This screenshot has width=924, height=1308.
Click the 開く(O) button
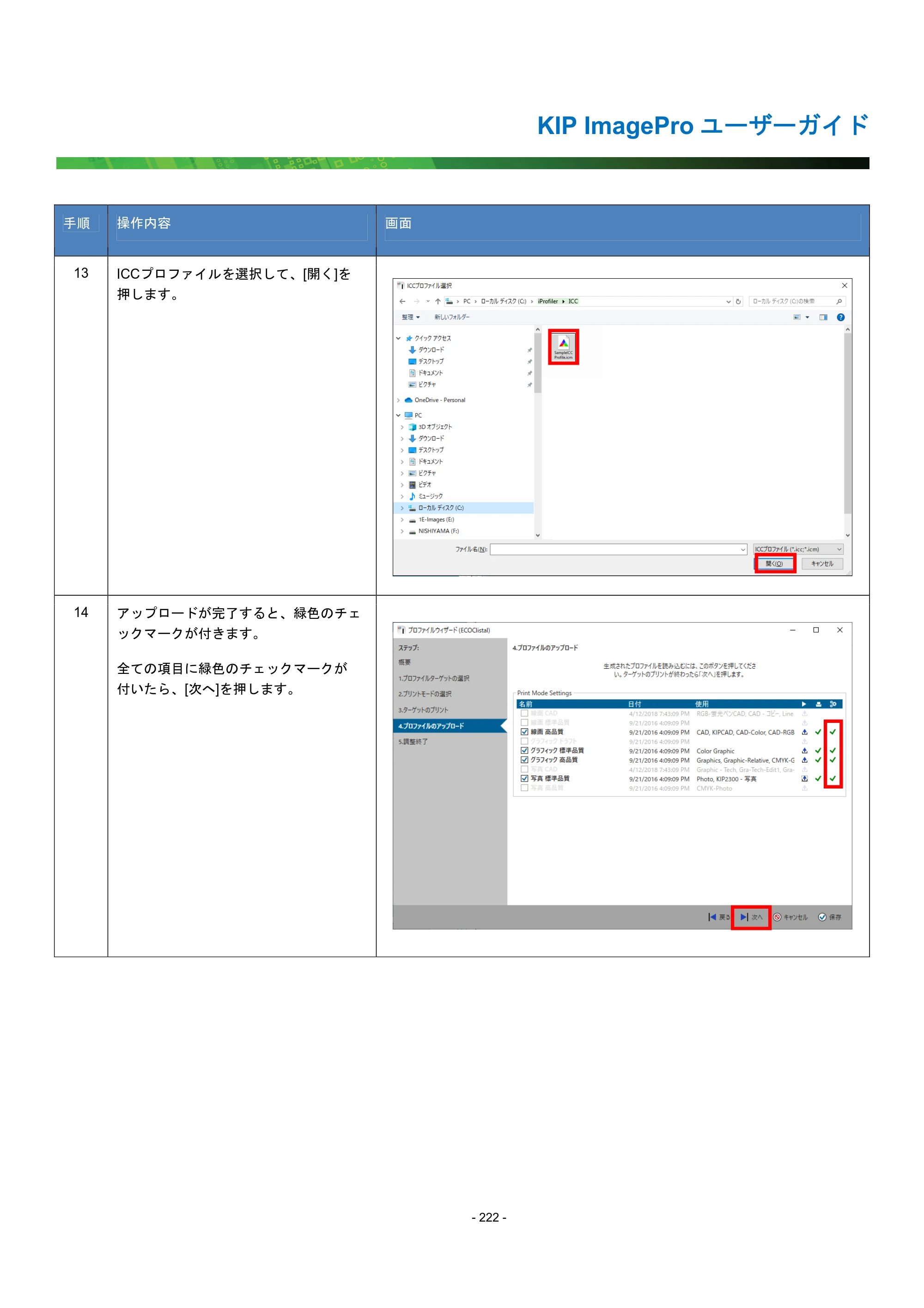pyautogui.click(x=774, y=563)
